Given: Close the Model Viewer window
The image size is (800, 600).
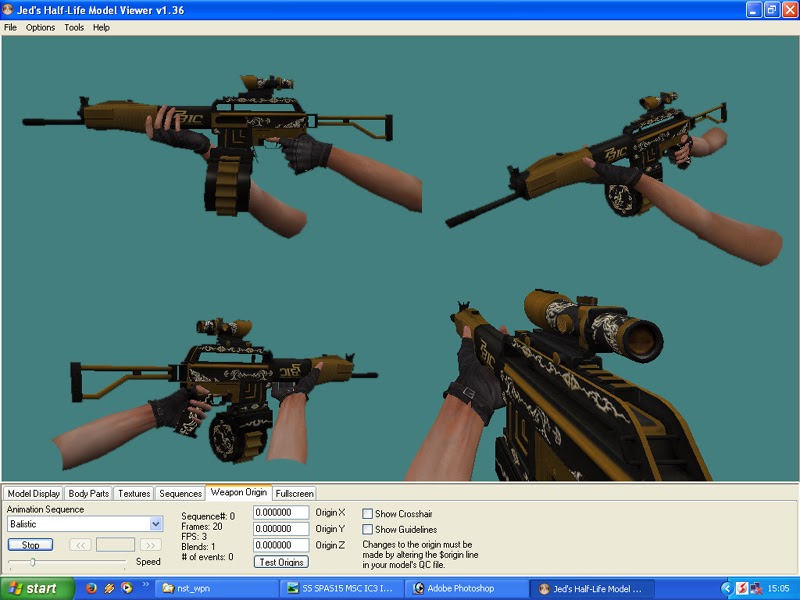Looking at the screenshot, I should (789, 10).
